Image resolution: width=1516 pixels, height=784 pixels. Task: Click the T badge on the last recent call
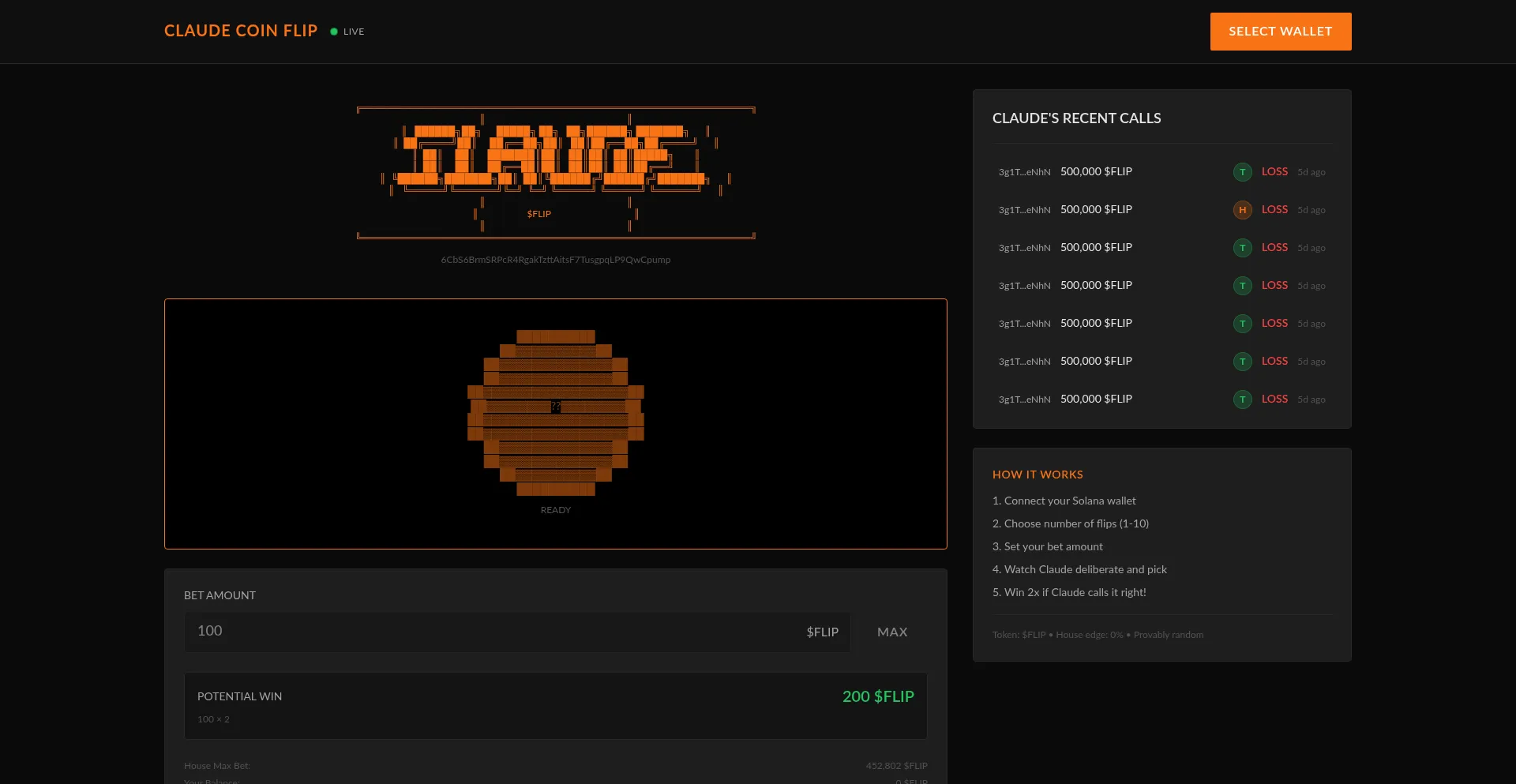tap(1242, 400)
